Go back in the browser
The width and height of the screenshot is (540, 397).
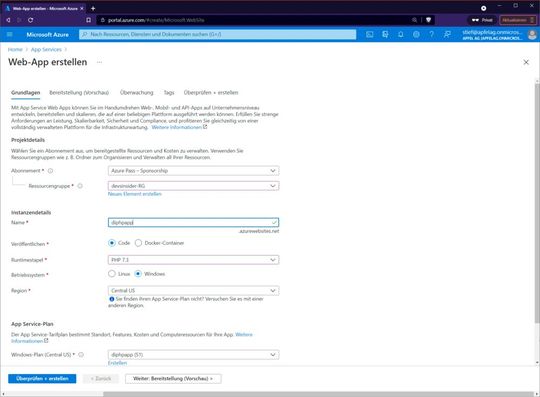[x=8, y=20]
